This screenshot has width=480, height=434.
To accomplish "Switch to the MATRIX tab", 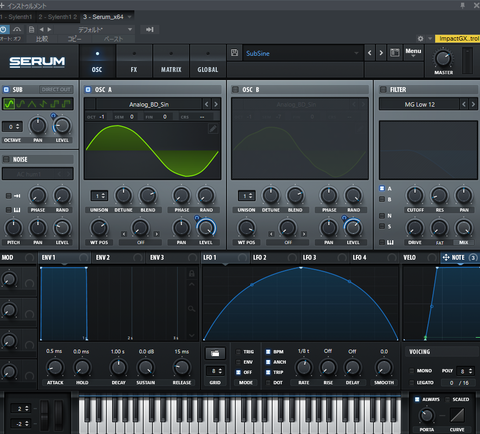I will [x=171, y=62].
